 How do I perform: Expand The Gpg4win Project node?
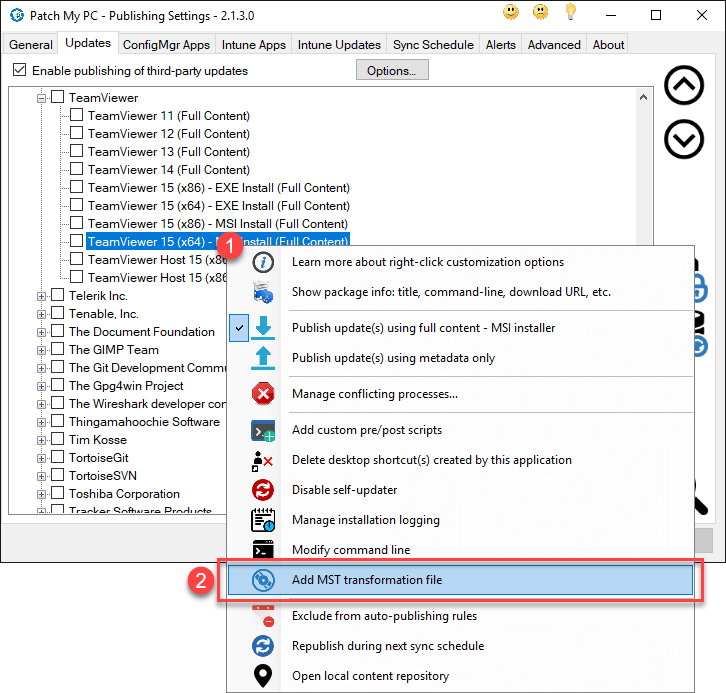[41, 387]
